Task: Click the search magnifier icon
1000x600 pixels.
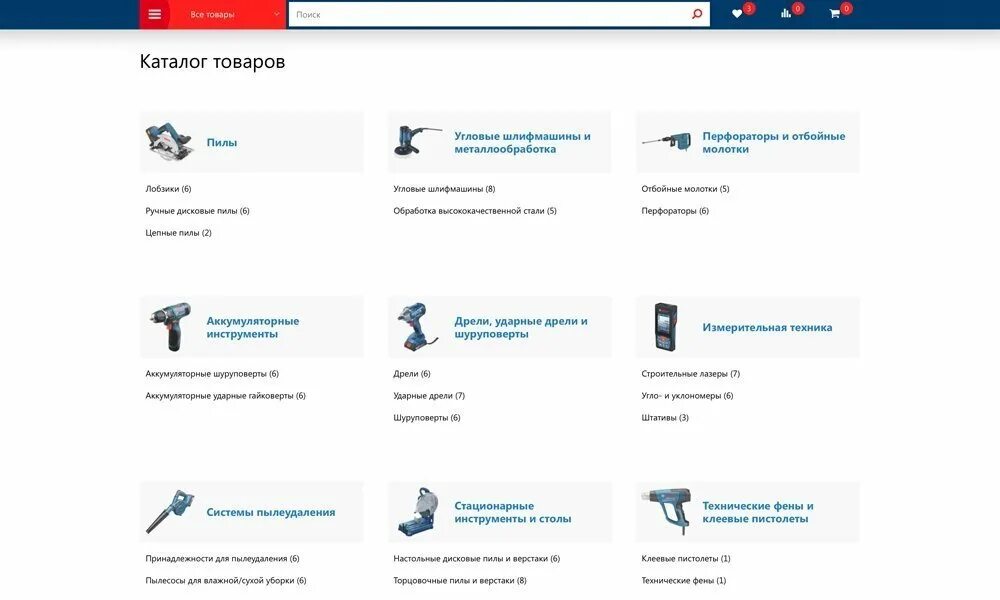Action: click(x=696, y=14)
